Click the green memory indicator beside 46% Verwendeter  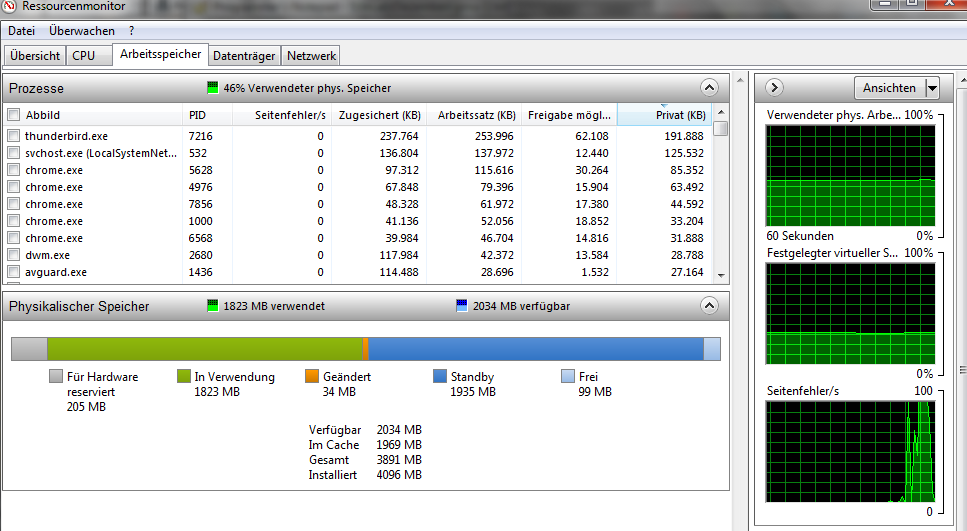pos(213,88)
